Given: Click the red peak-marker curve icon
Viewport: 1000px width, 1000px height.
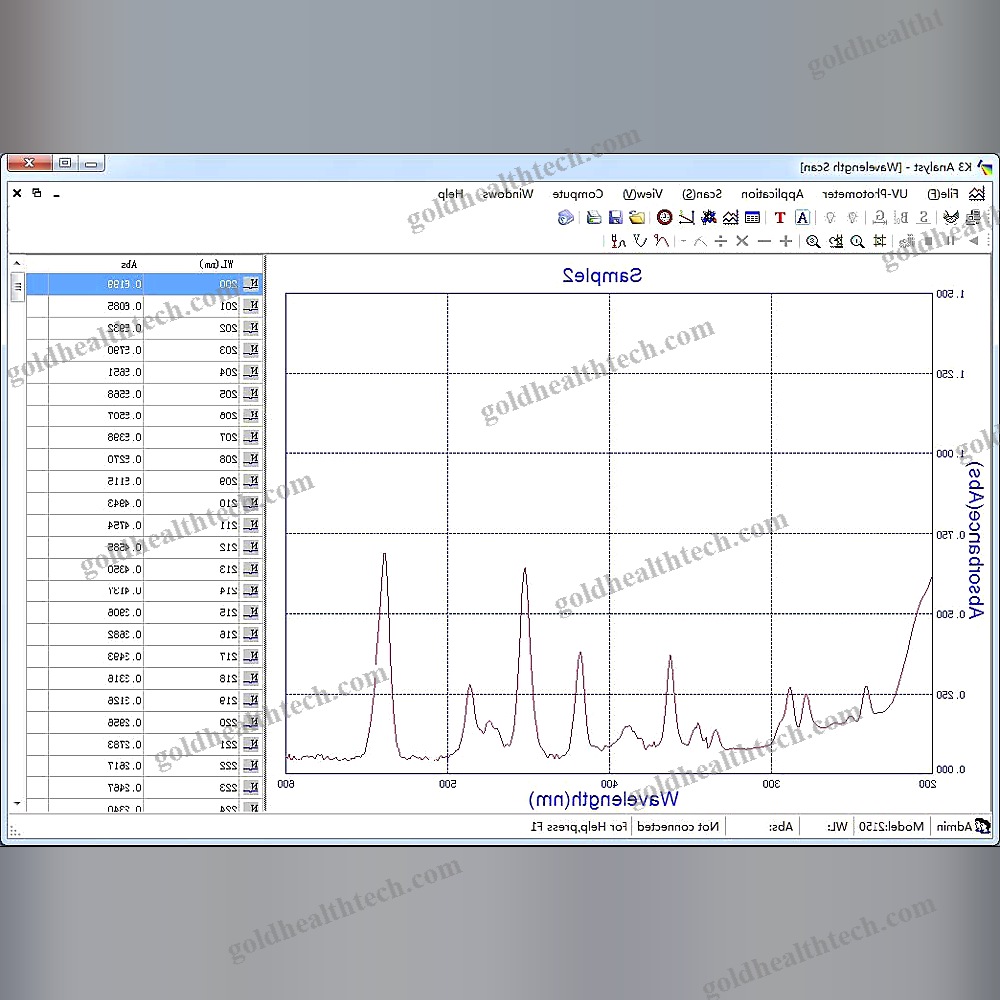Looking at the screenshot, I should (x=661, y=241).
